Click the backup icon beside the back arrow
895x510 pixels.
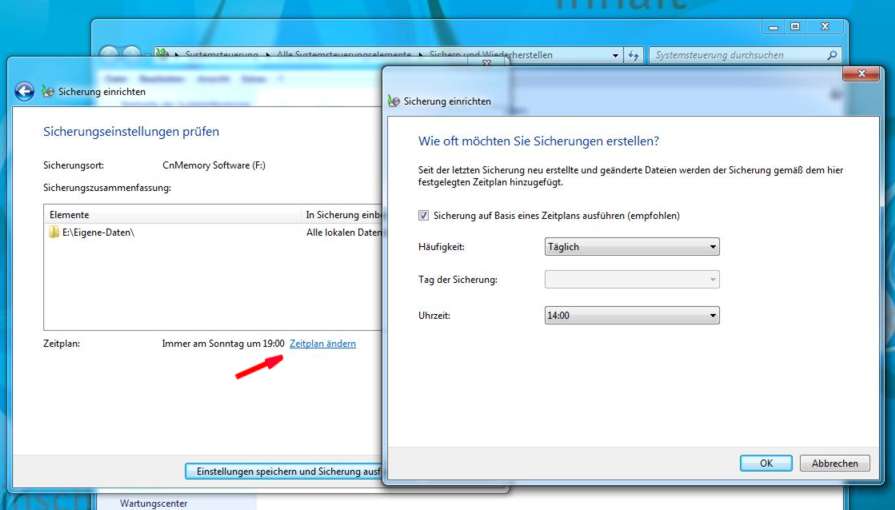click(48, 91)
